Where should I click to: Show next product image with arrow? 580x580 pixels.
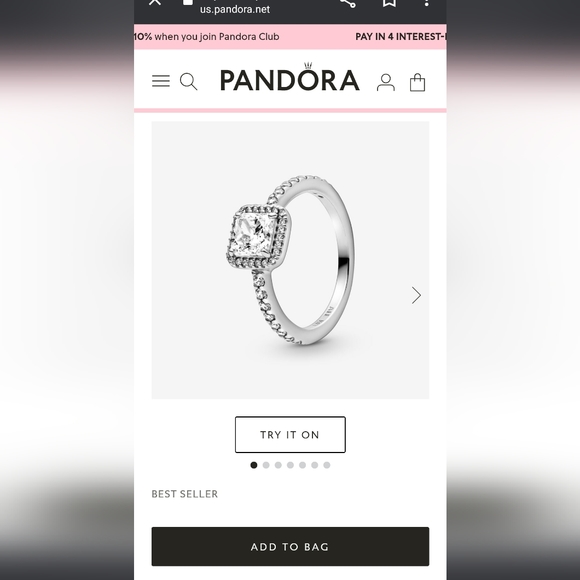point(416,295)
